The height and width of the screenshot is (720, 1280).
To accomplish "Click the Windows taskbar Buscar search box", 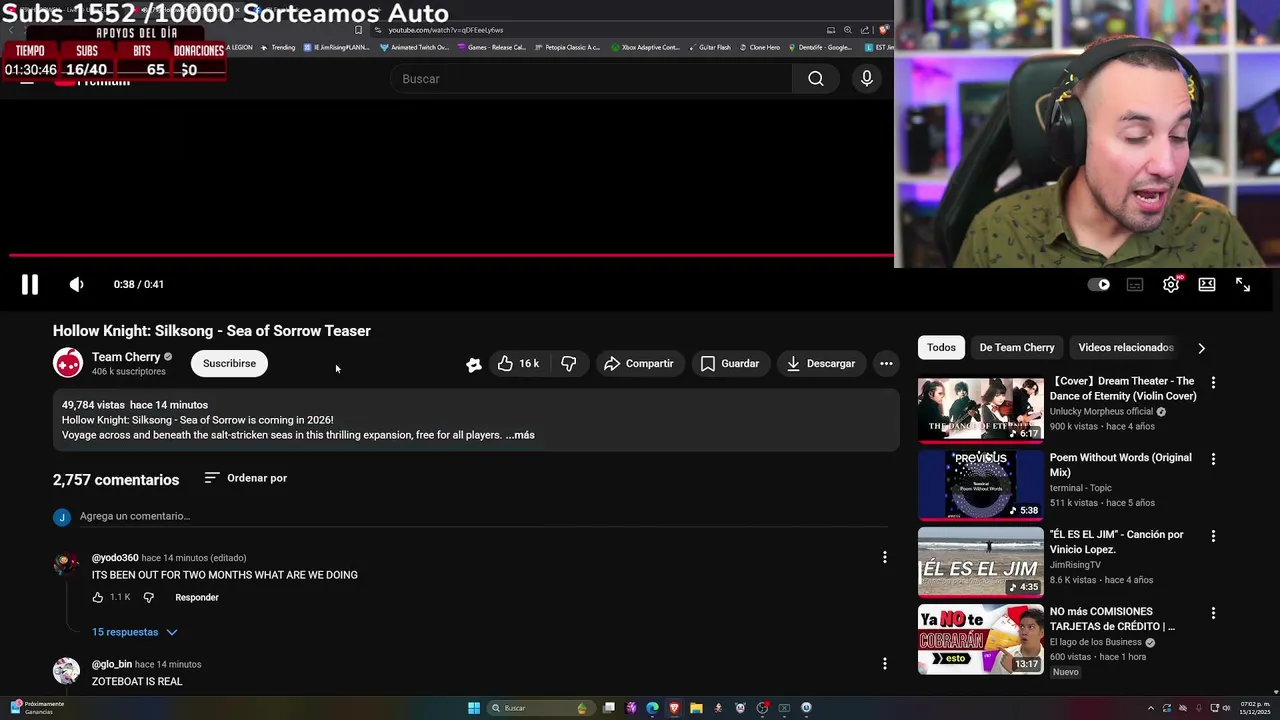I will pyautogui.click(x=539, y=708).
